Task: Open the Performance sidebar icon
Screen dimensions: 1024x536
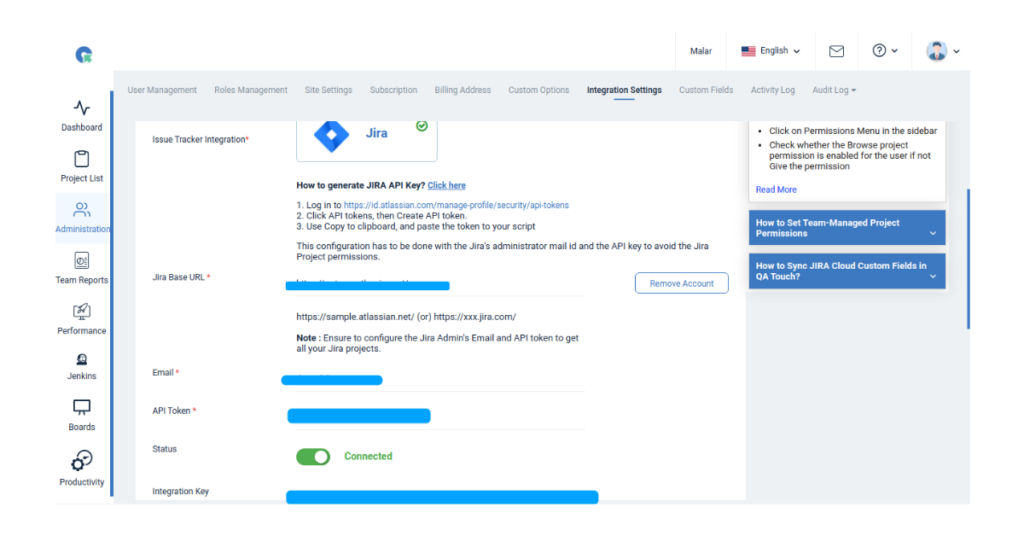Action: (81, 312)
